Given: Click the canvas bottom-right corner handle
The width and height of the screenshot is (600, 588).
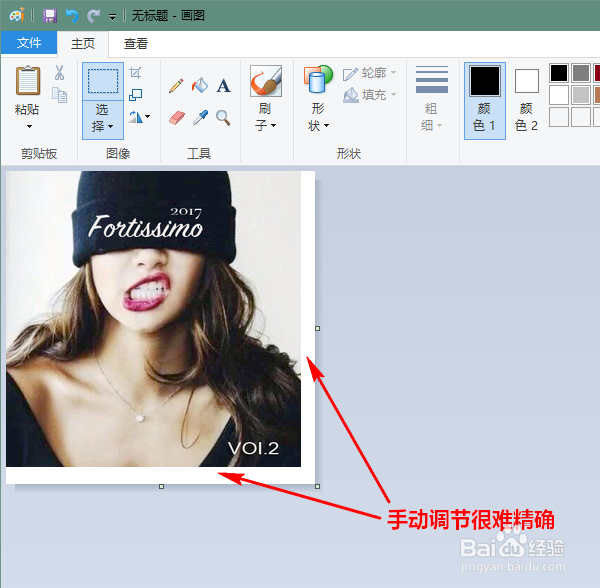Looking at the screenshot, I should 317,486.
